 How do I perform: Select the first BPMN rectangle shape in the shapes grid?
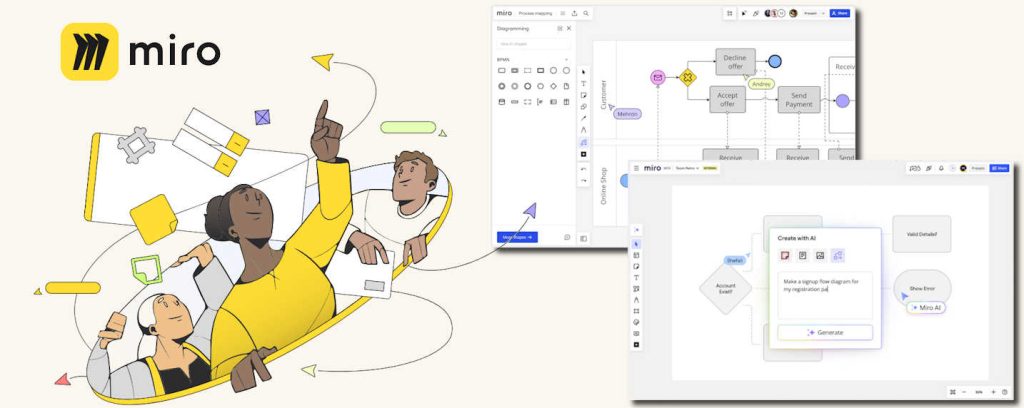pos(502,71)
